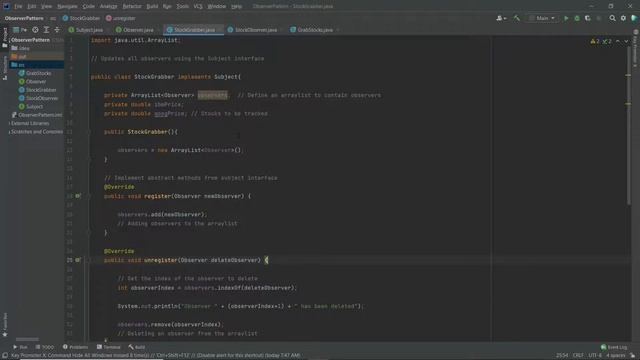Click the register method override gutter icon
The width and height of the screenshot is (640, 360).
(x=78, y=196)
